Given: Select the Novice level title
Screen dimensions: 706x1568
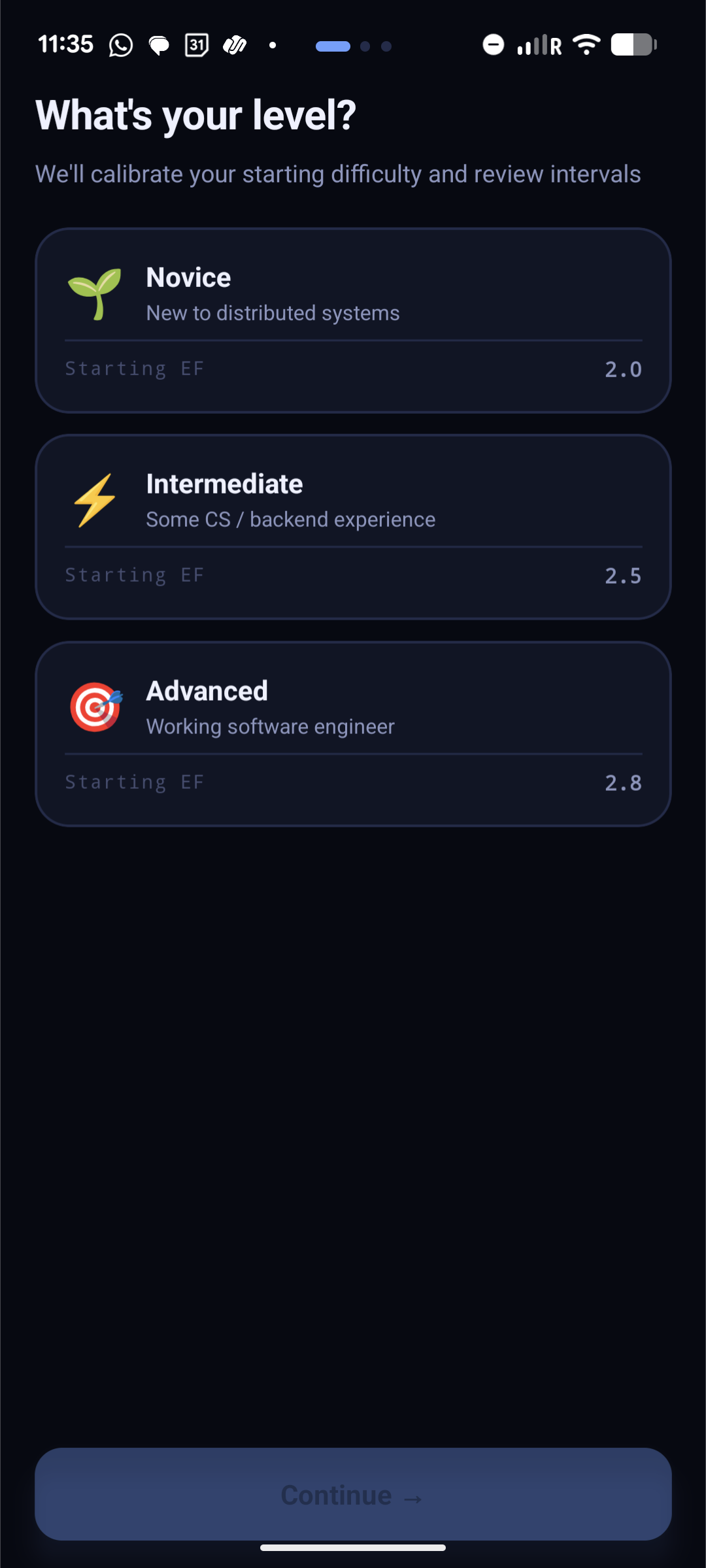Looking at the screenshot, I should [188, 278].
